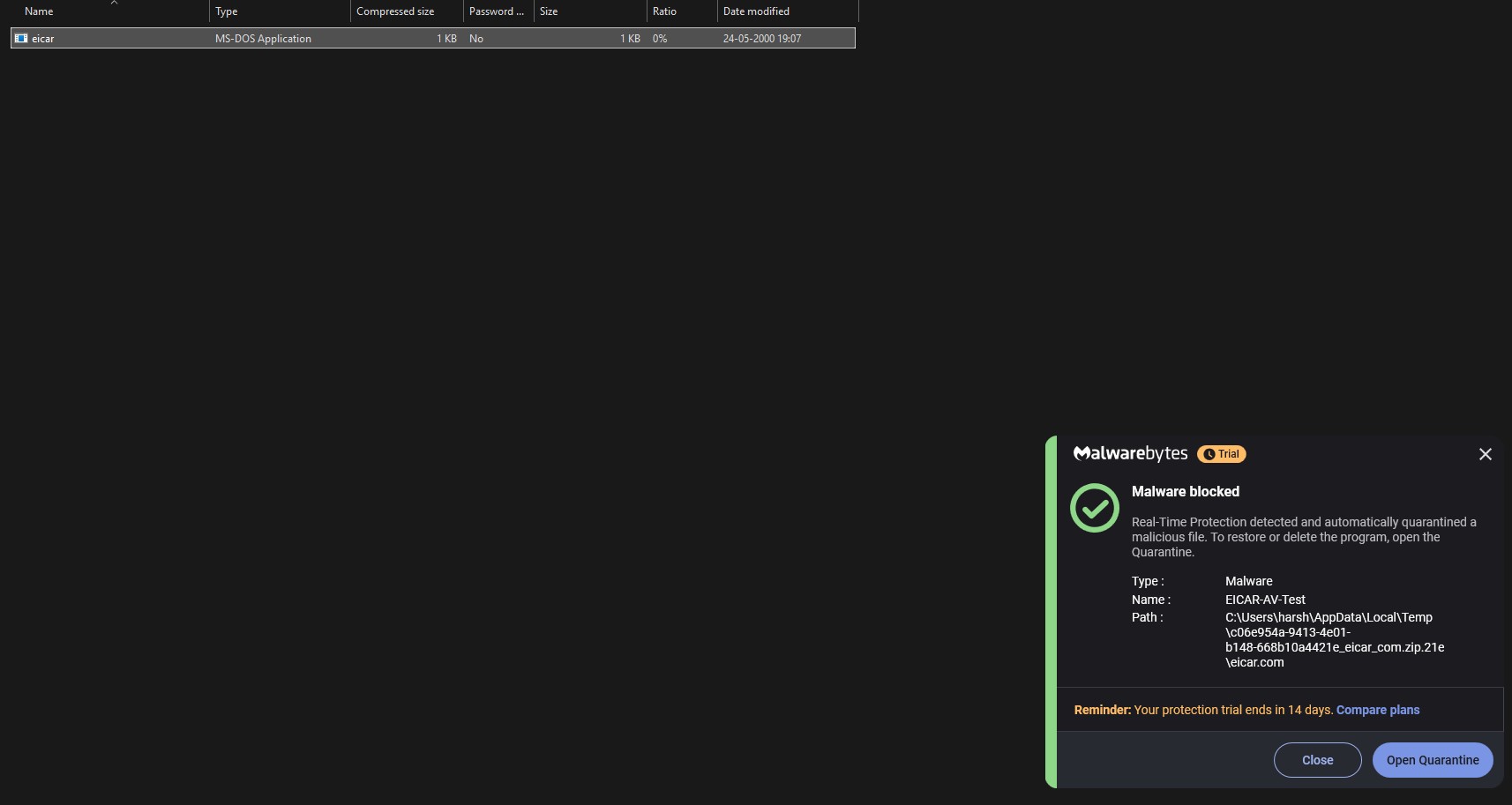
Task: Click the MS-DOS Application type cell
Action: (x=263, y=39)
